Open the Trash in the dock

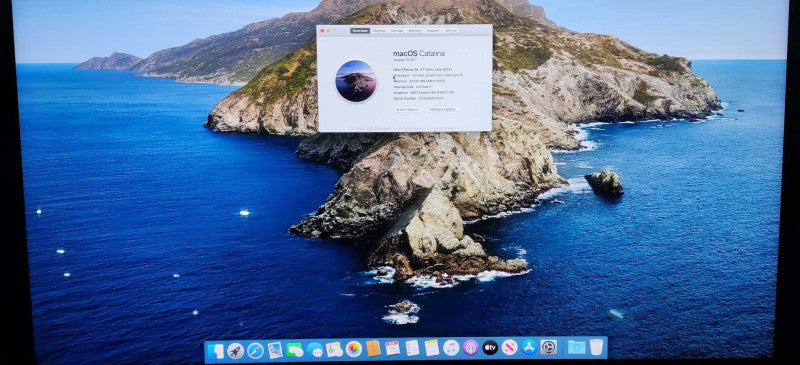pyautogui.click(x=596, y=347)
